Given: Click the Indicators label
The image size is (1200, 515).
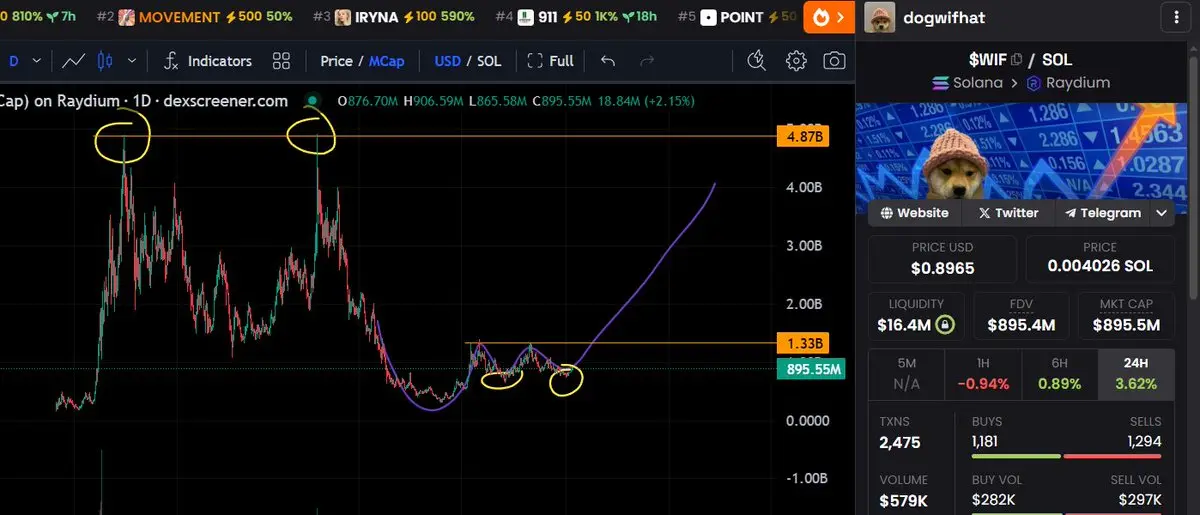Looking at the screenshot, I should point(220,61).
